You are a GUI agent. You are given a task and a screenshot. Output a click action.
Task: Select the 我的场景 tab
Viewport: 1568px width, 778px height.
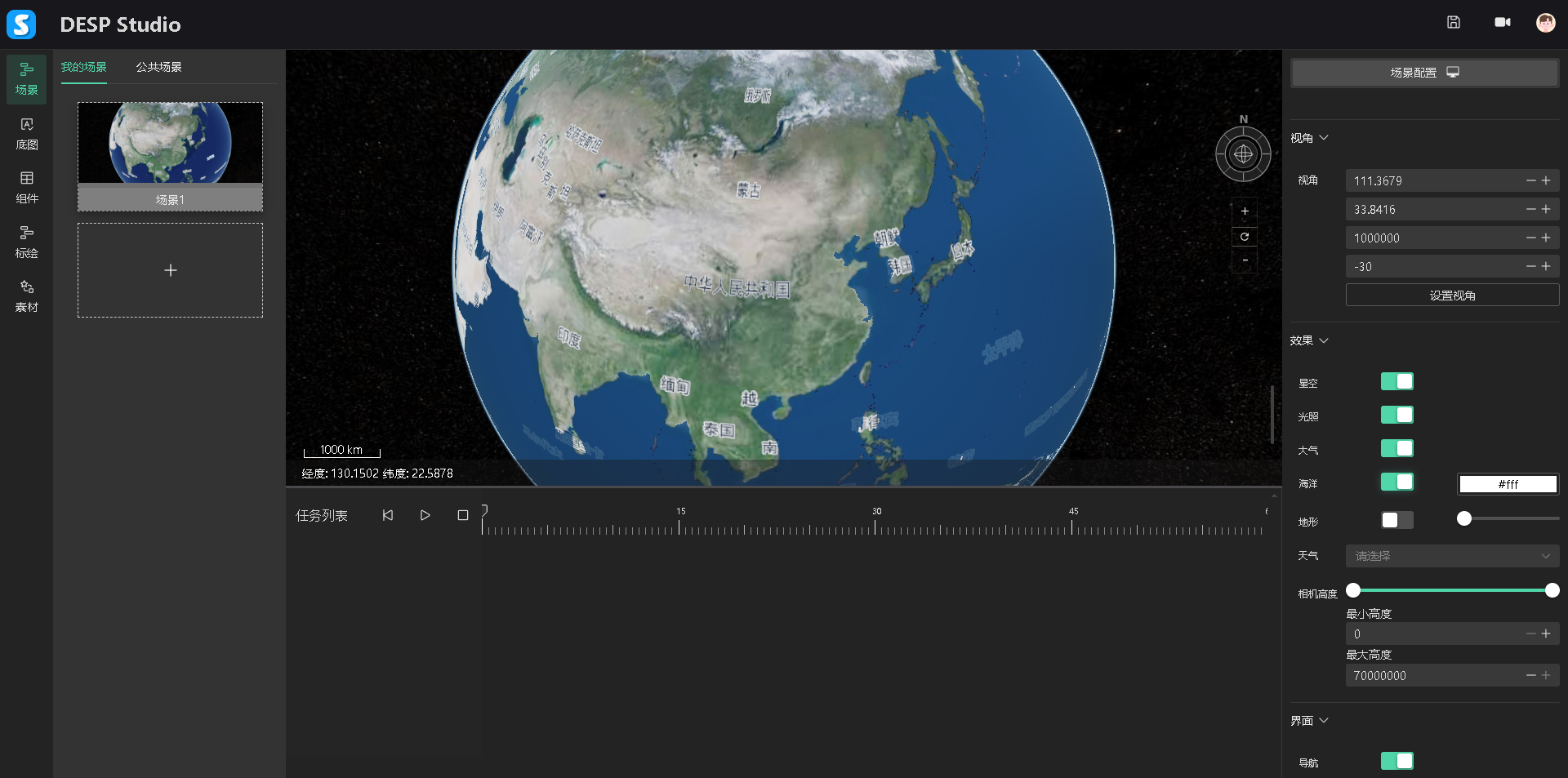(x=83, y=67)
